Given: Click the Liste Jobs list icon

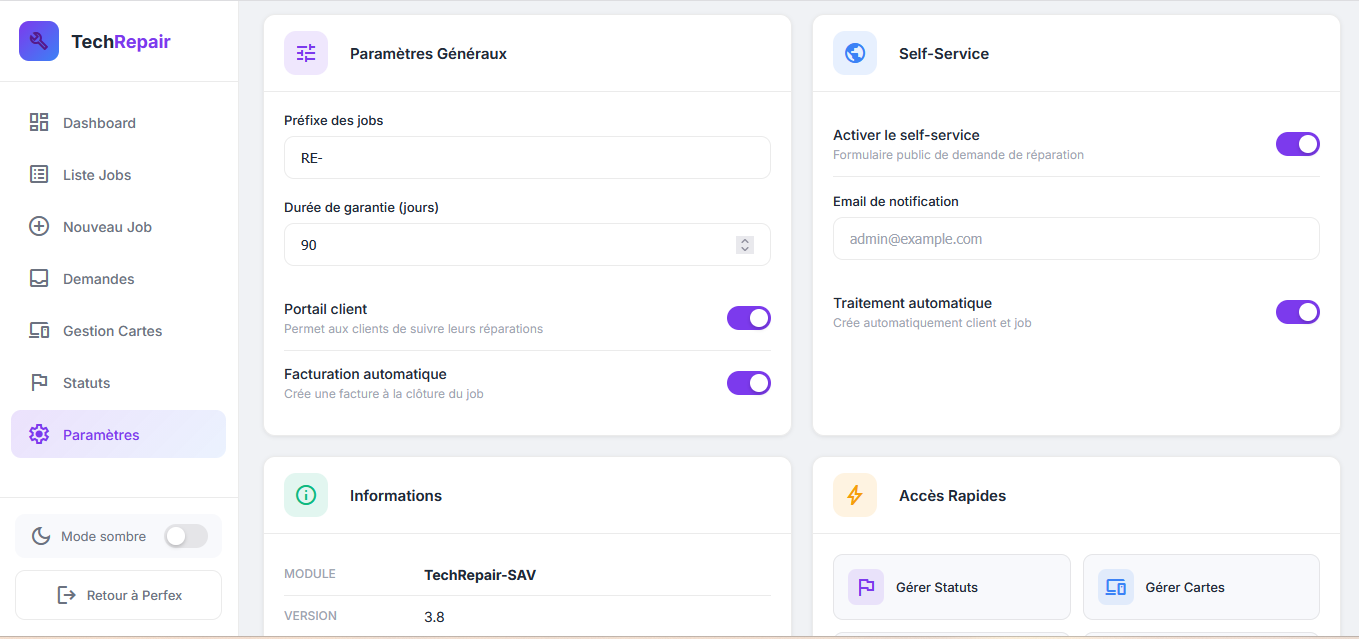Looking at the screenshot, I should point(39,175).
